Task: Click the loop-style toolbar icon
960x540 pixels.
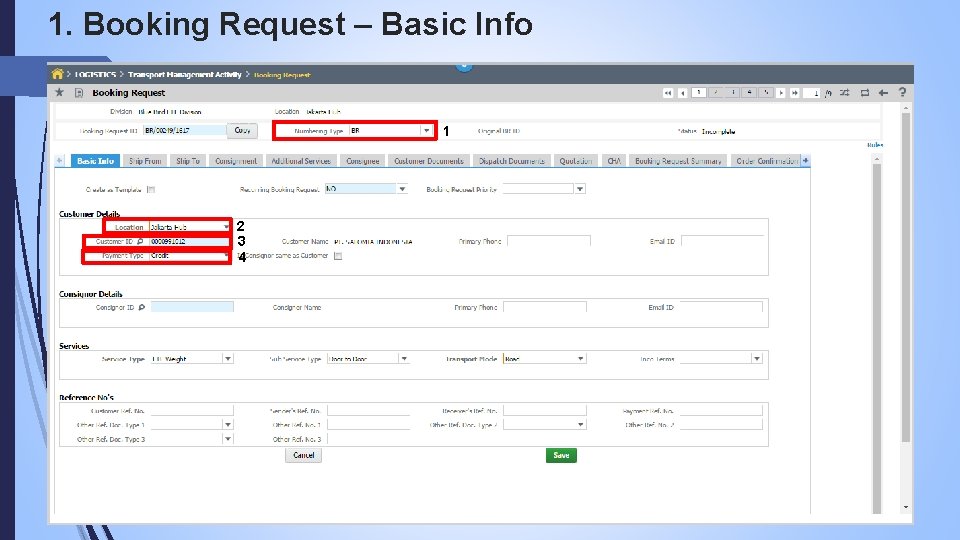Action: (x=864, y=93)
